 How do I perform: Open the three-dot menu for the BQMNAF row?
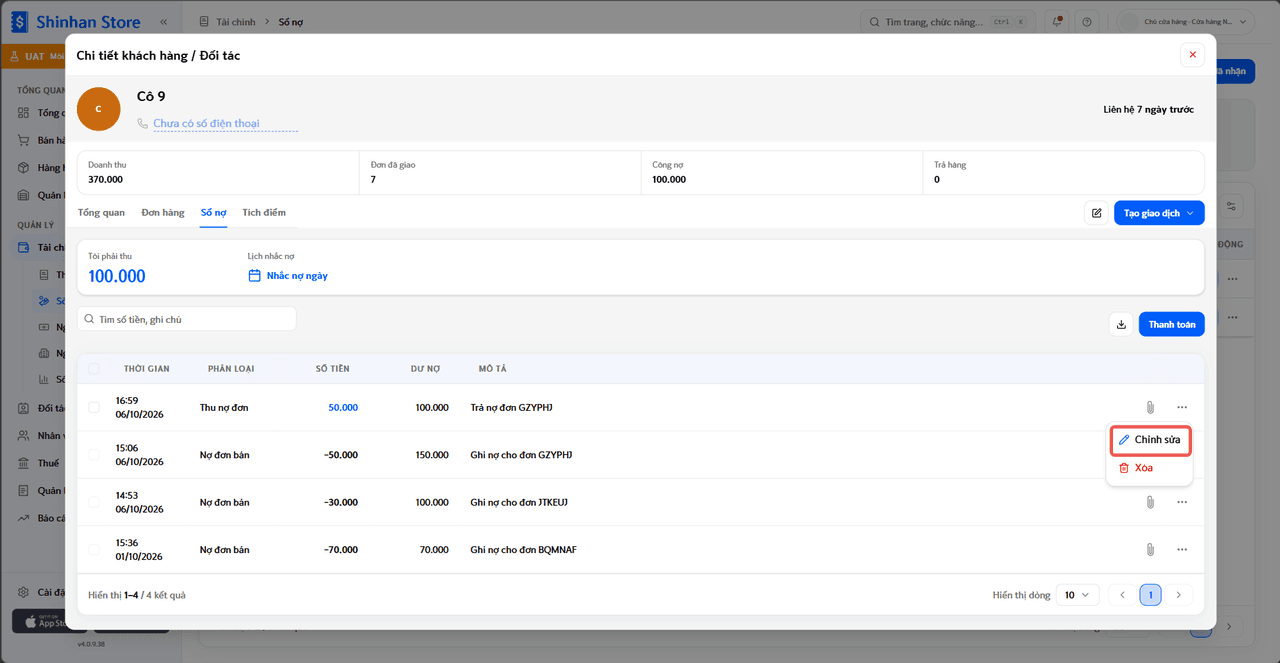click(1182, 550)
